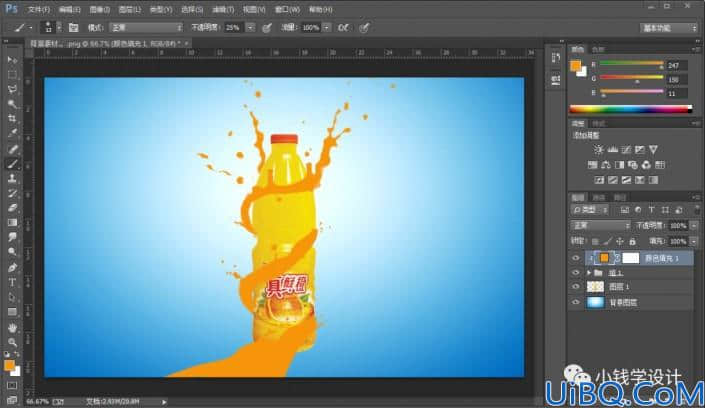
Task: Add a Brightness/Contrast adjustment layer
Action: (598, 149)
